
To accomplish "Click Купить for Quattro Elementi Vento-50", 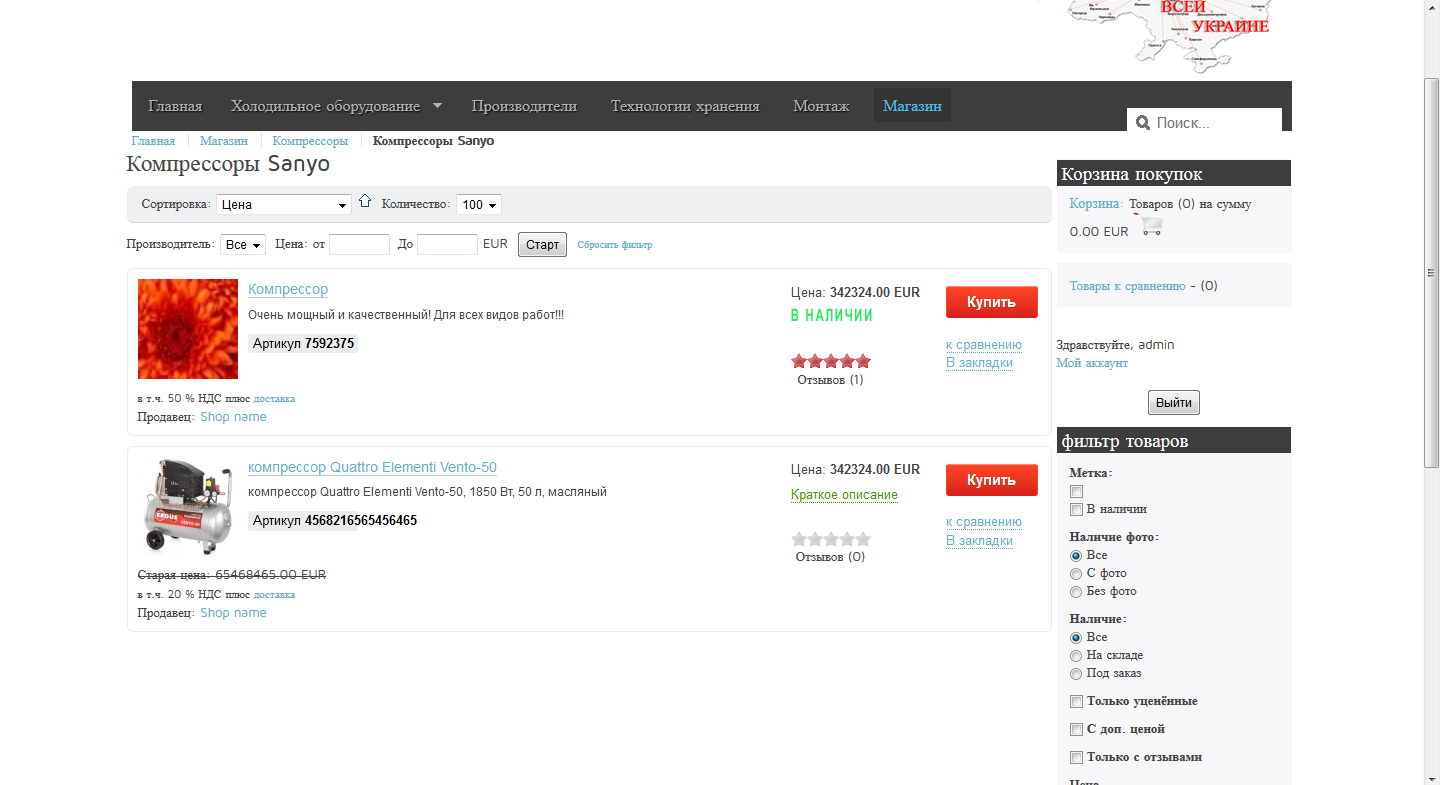I will 991,480.
